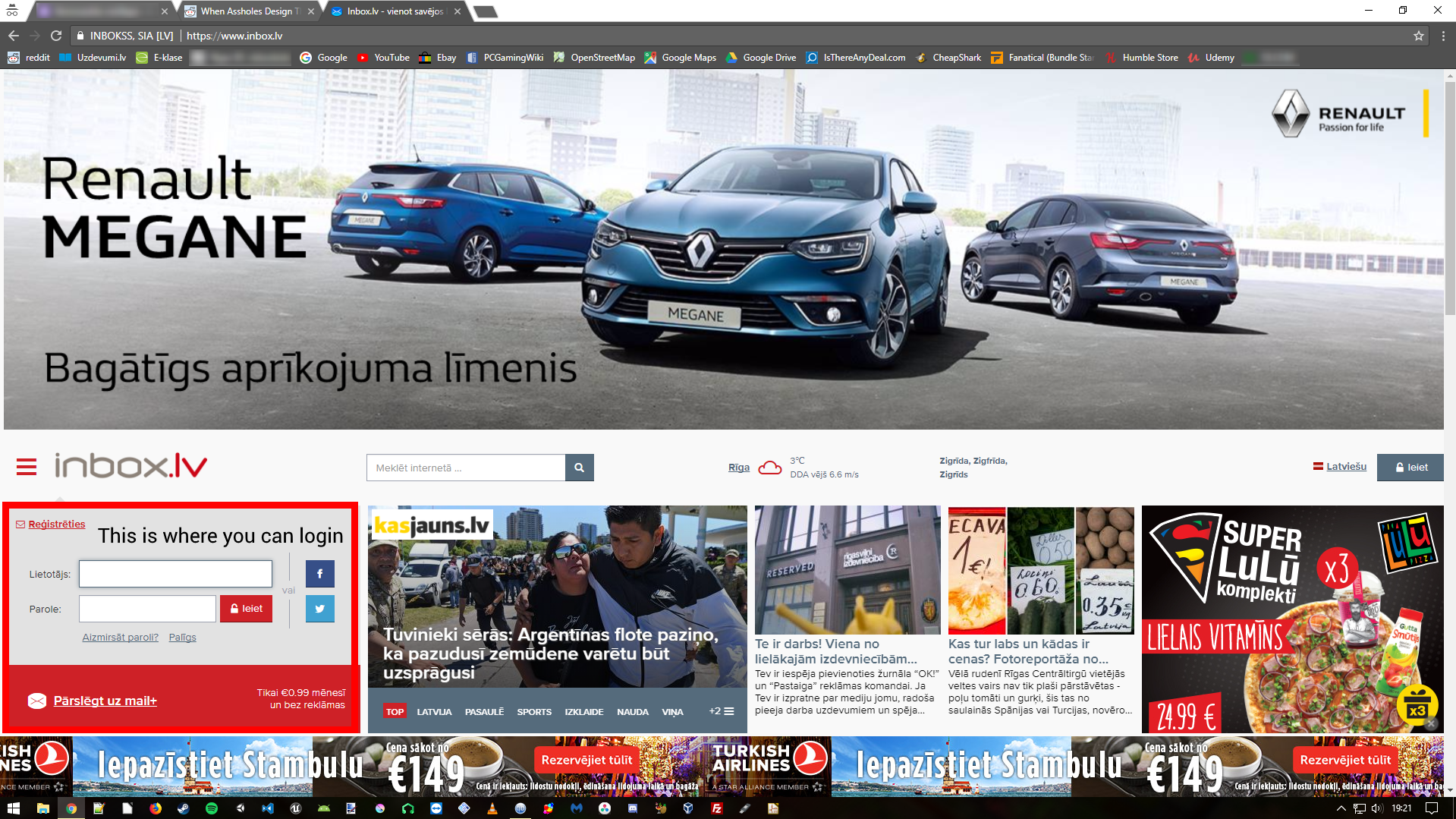Open Steam from the taskbar
This screenshot has height=819, width=1456.
(x=184, y=808)
